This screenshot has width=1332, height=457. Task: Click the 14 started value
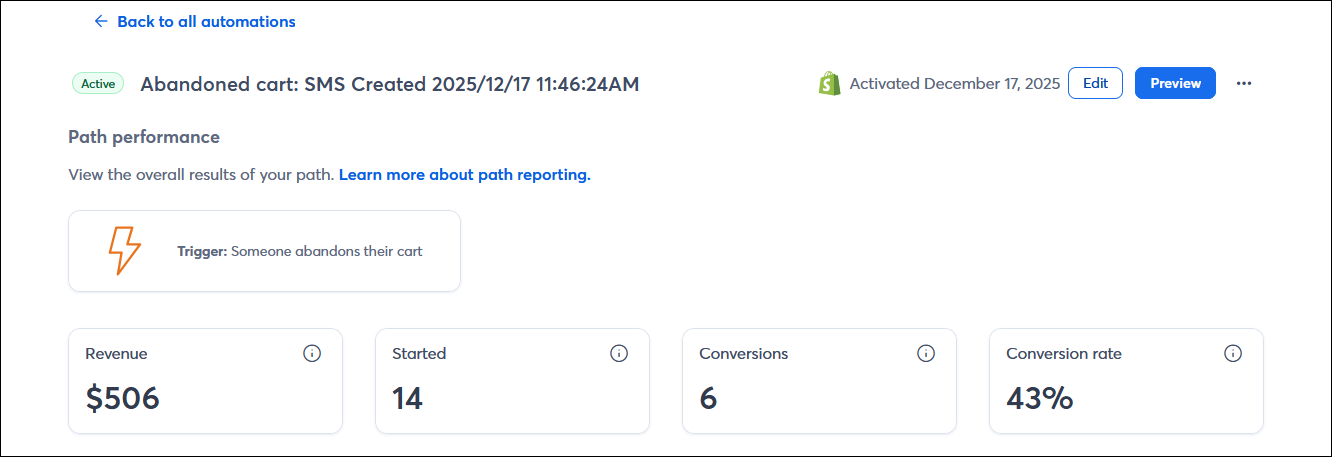click(408, 398)
